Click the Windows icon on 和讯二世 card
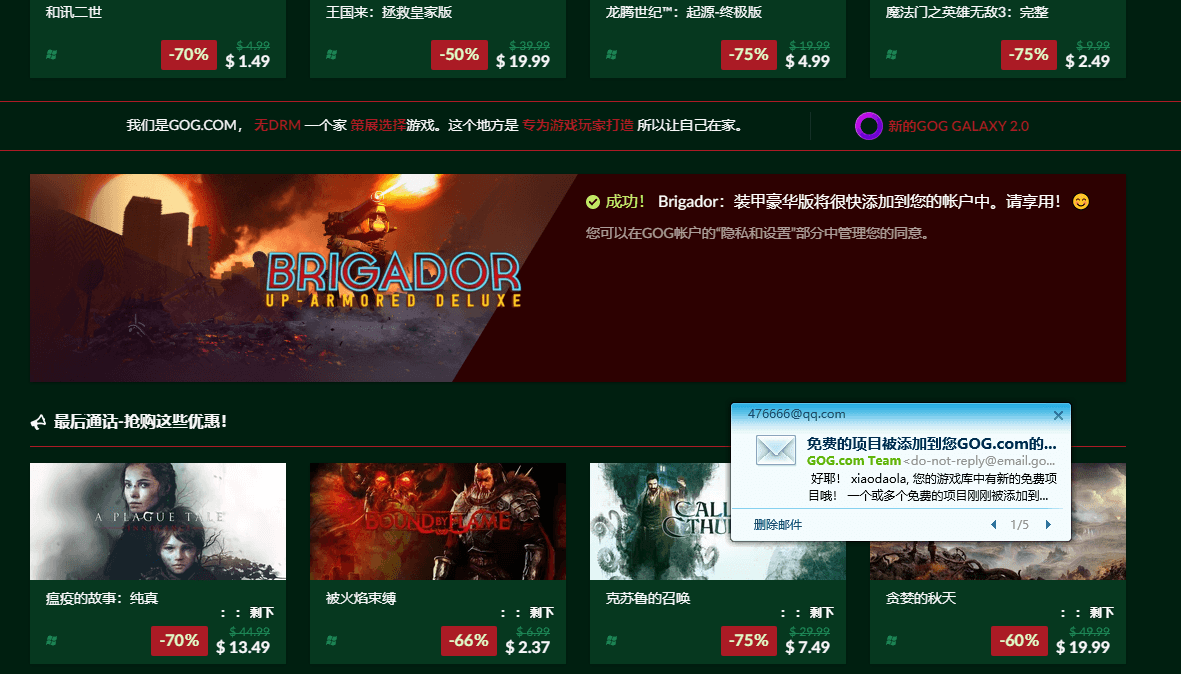 pyautogui.click(x=51, y=54)
